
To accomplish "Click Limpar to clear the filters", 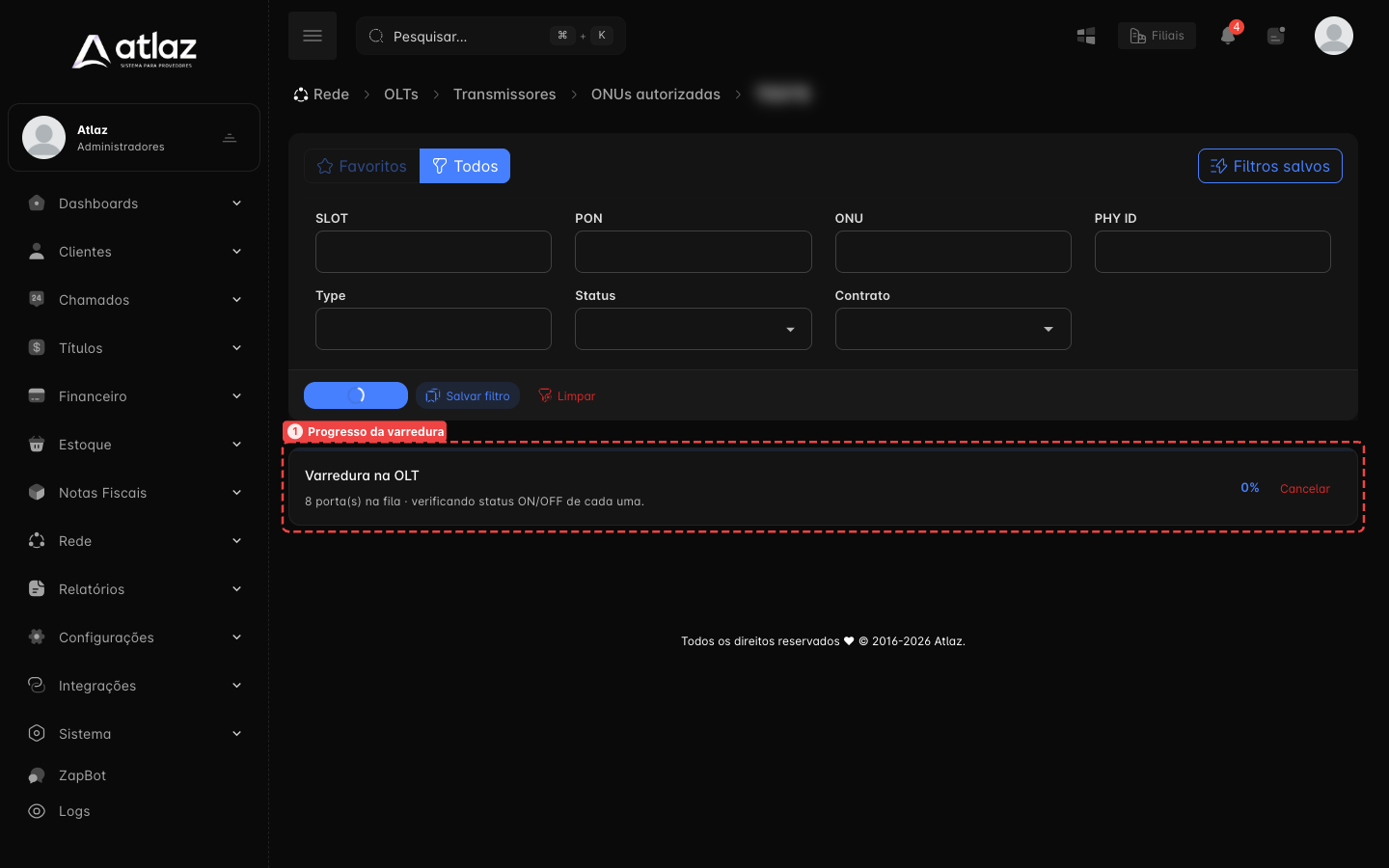I will [x=567, y=395].
